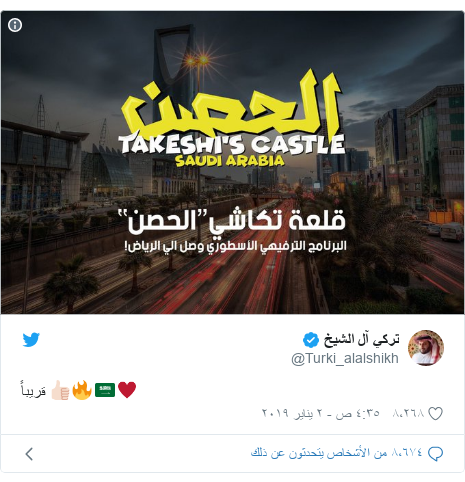
Task: Click the reply speech bubble icon
Action: tap(435, 454)
